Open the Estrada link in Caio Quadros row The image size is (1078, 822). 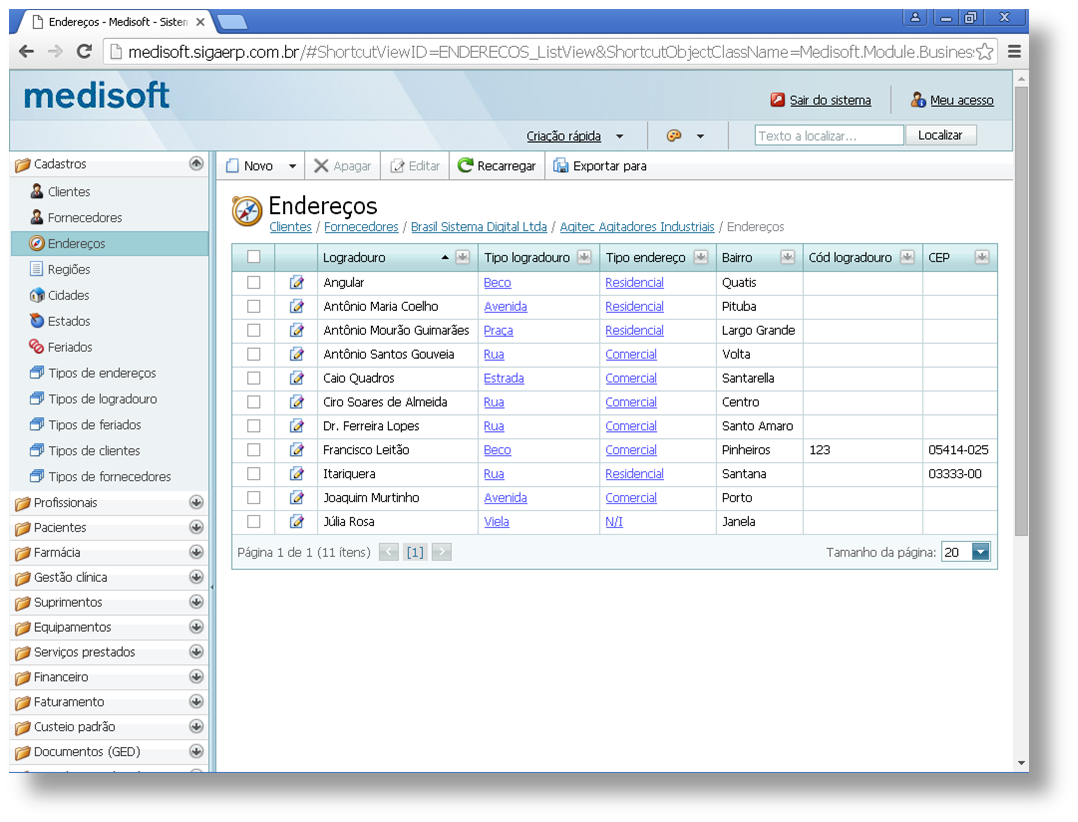click(x=504, y=379)
